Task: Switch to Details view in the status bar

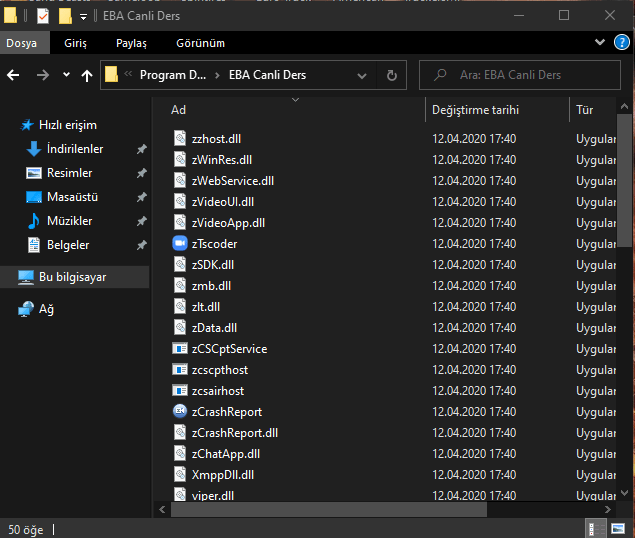Action: (594, 529)
